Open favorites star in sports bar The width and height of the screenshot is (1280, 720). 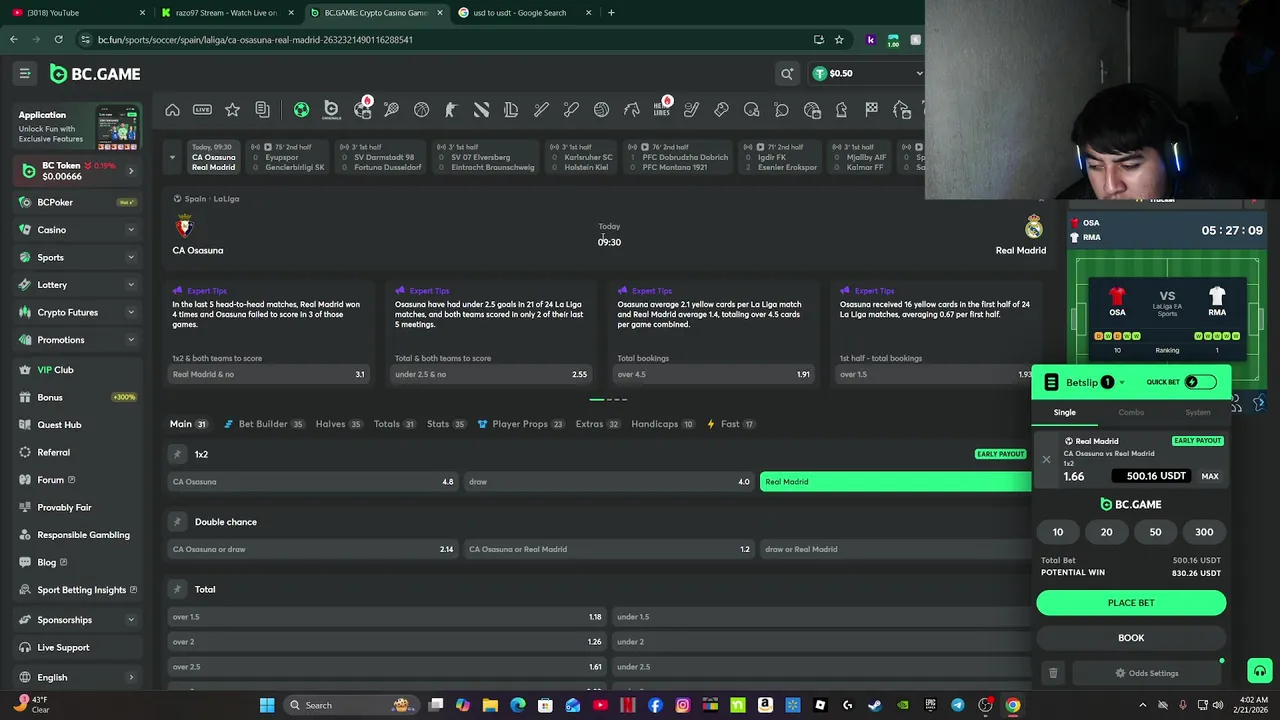click(x=232, y=110)
